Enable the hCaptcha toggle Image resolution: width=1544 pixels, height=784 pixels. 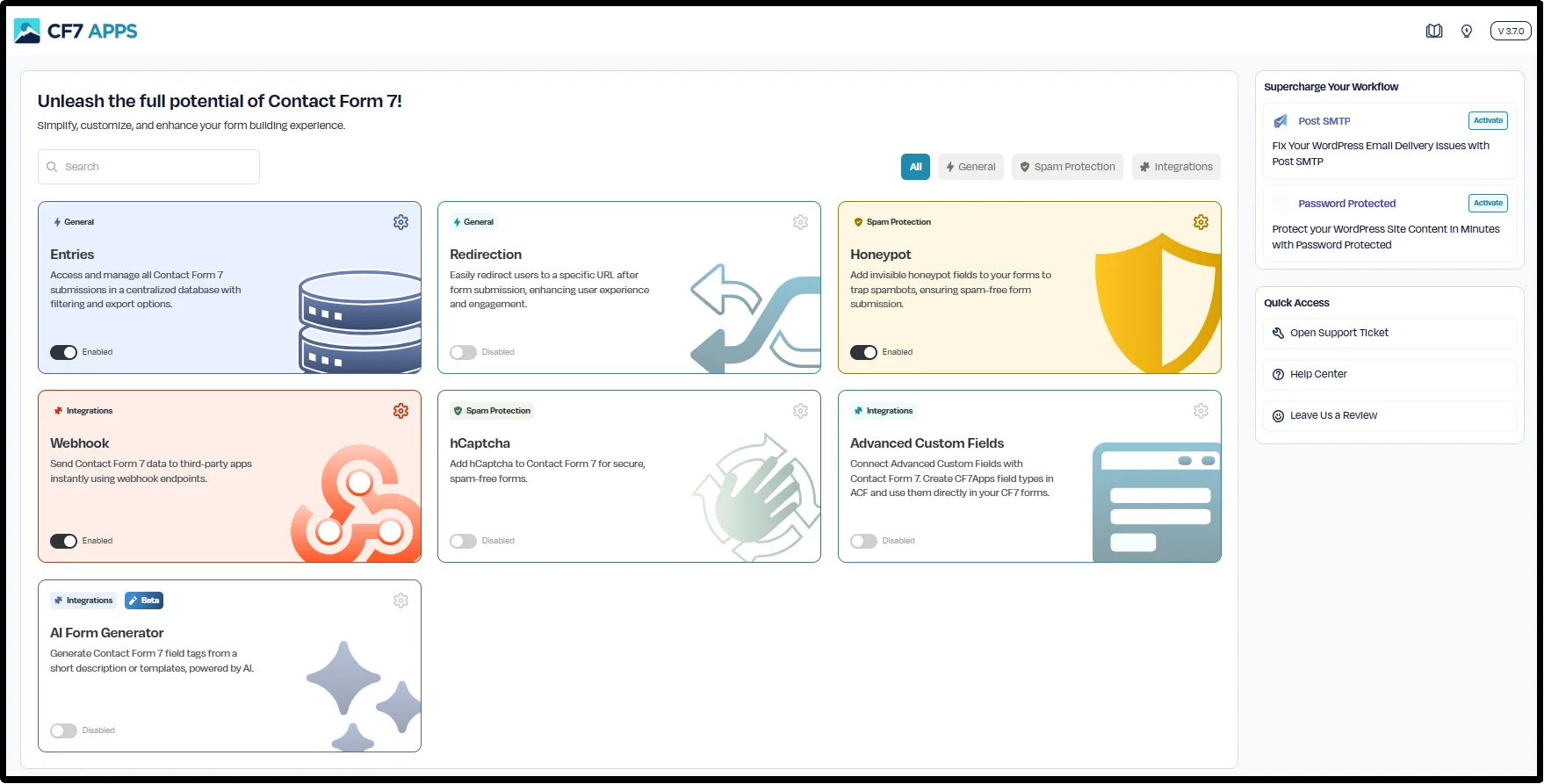point(463,541)
